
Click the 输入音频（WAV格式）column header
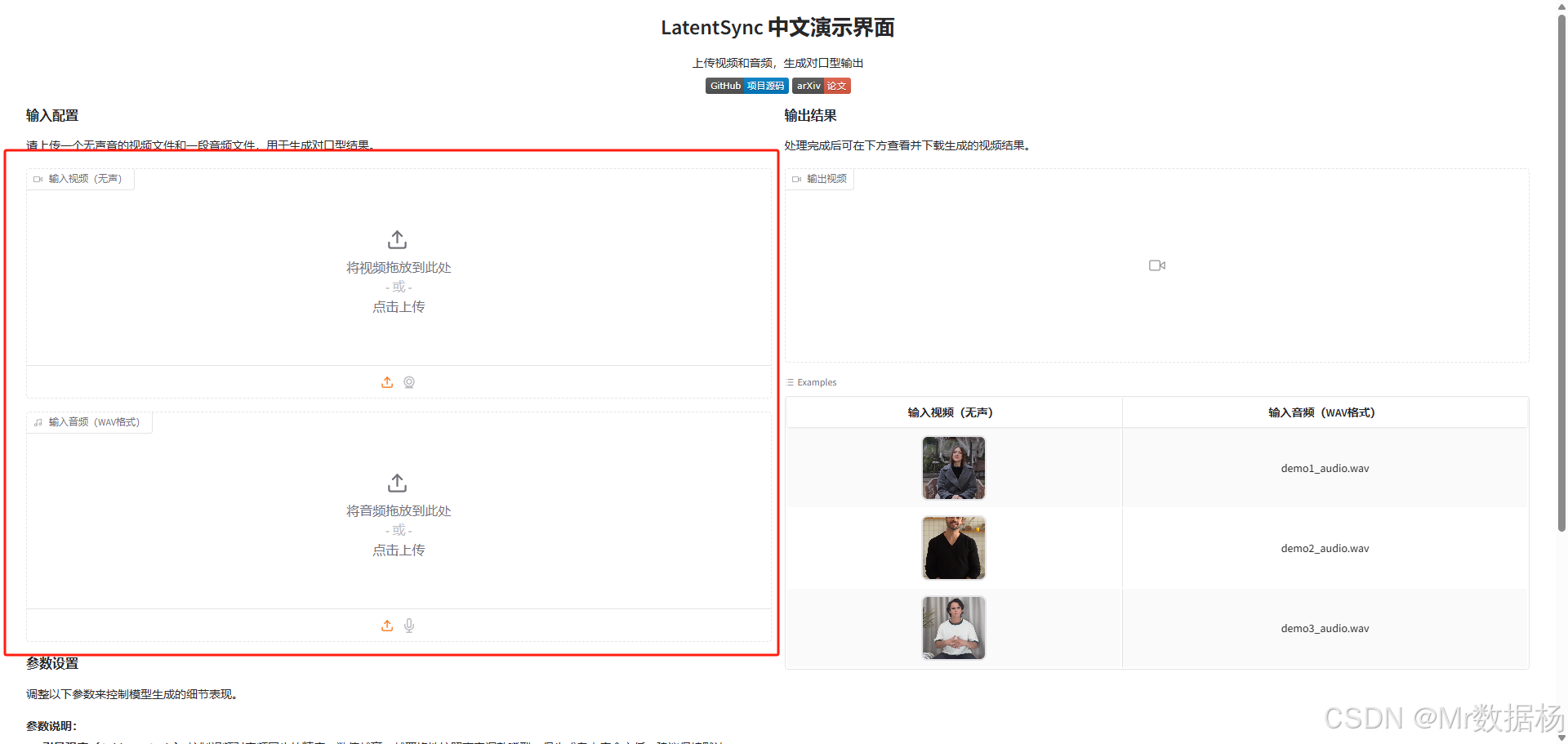(1325, 412)
